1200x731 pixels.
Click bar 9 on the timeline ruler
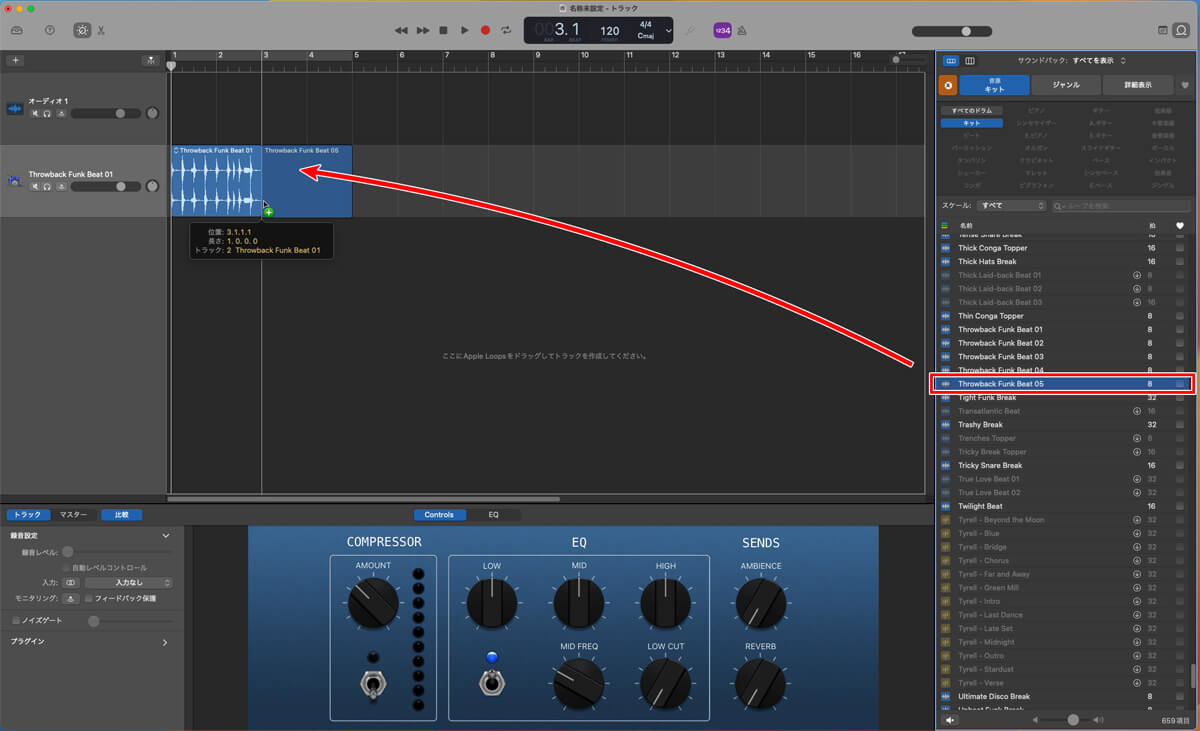(x=540, y=56)
